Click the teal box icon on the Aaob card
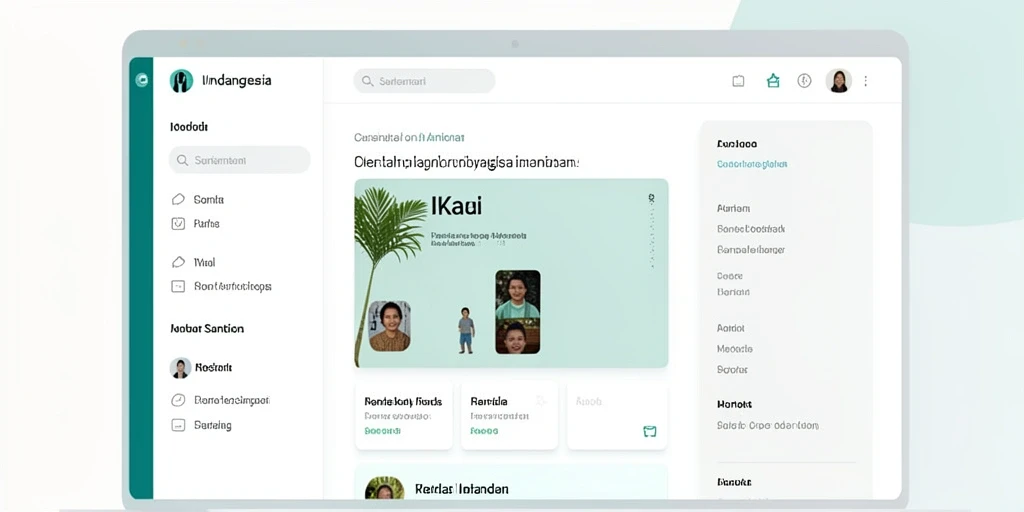Screen dimensions: 1024x512 (649, 431)
